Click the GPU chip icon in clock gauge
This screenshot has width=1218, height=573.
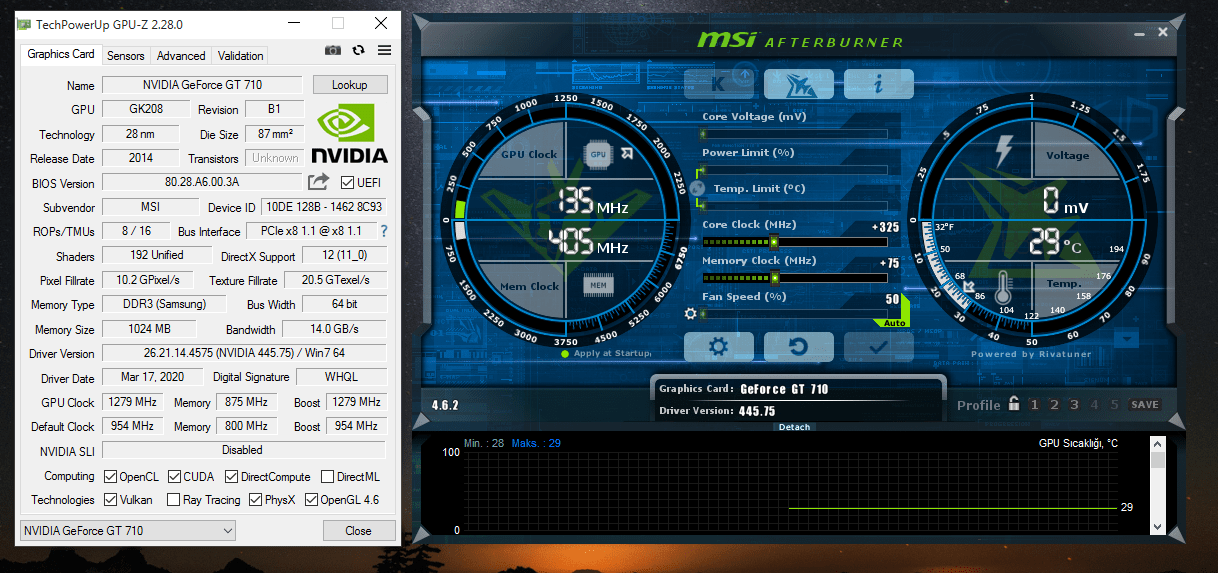click(x=598, y=155)
